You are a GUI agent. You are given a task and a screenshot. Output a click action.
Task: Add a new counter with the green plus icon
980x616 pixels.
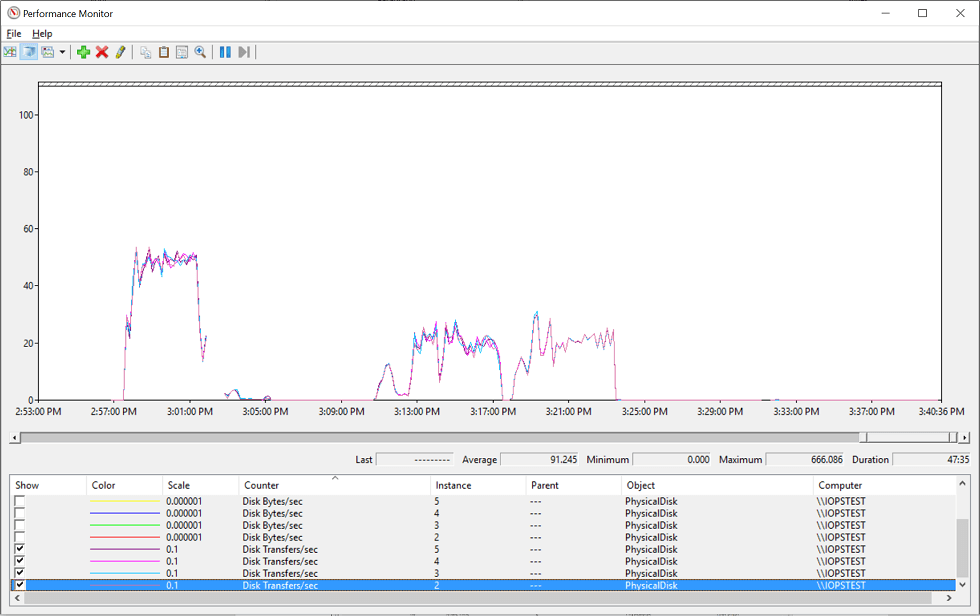pos(83,51)
